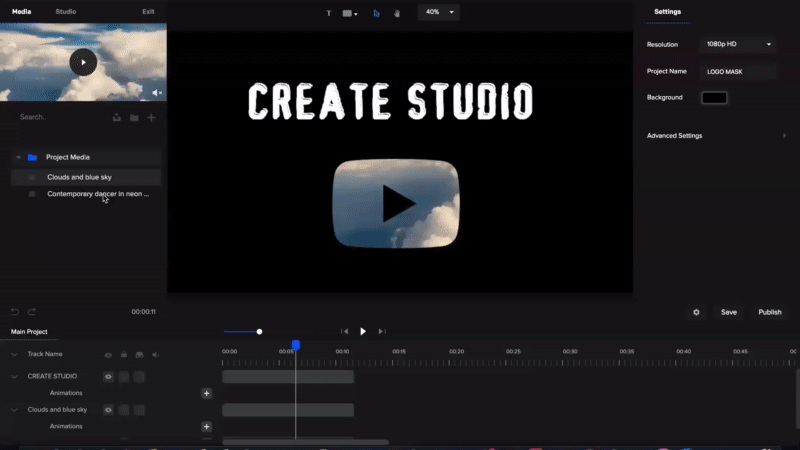Edit the Project Name field
800x450 pixels.
738,72
